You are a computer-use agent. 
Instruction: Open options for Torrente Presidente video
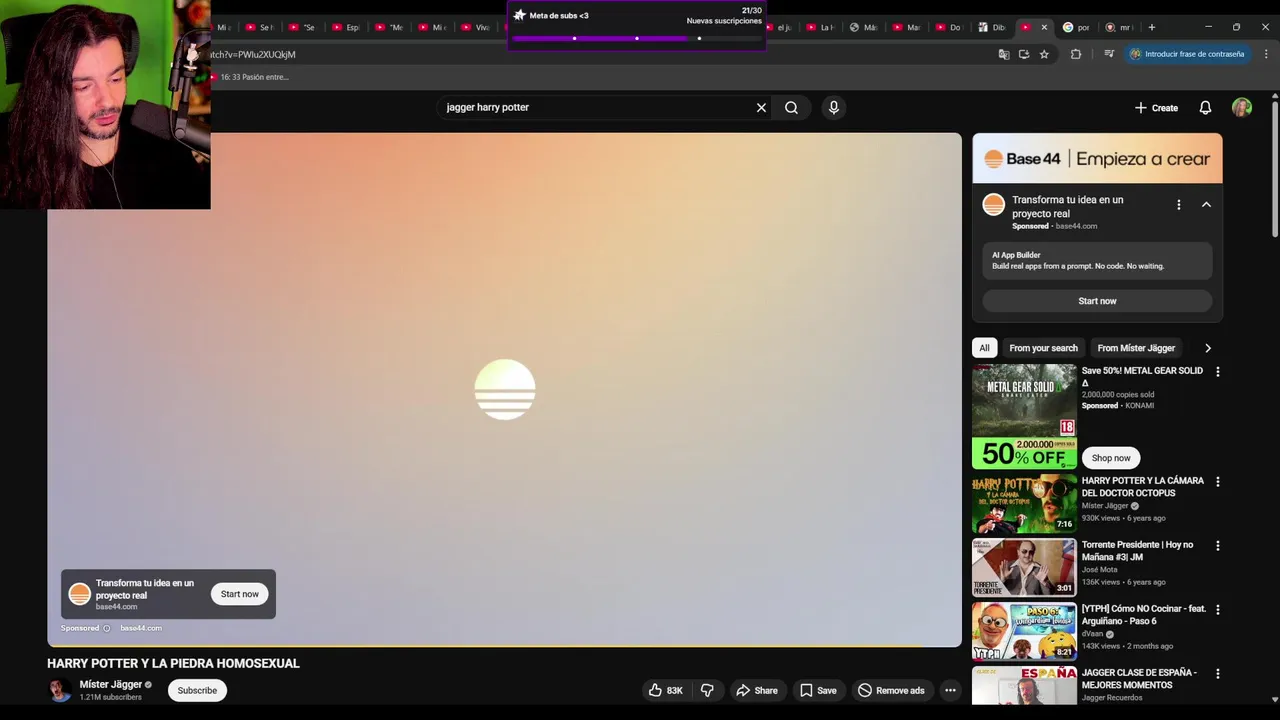(x=1217, y=545)
